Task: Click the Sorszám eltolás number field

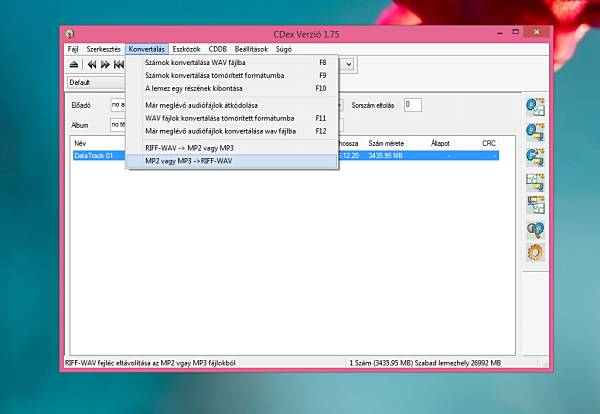Action: 413,105
